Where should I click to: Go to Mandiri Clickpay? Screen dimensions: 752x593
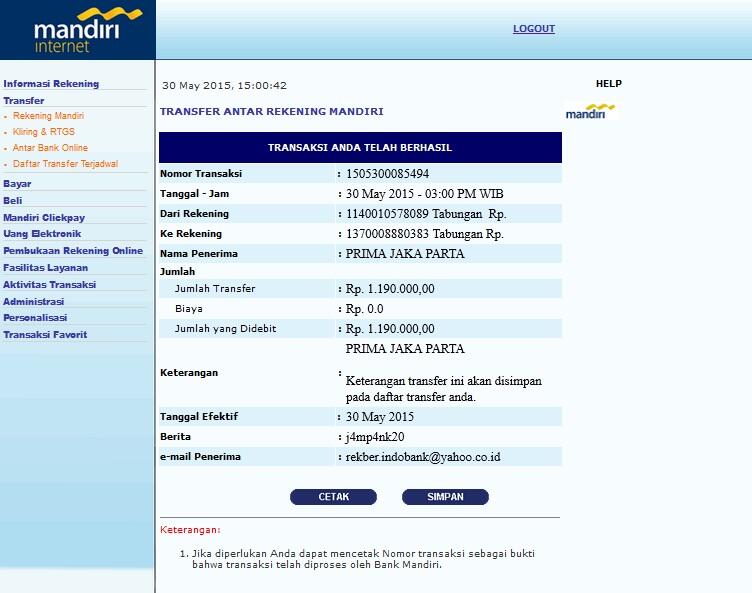pos(44,217)
